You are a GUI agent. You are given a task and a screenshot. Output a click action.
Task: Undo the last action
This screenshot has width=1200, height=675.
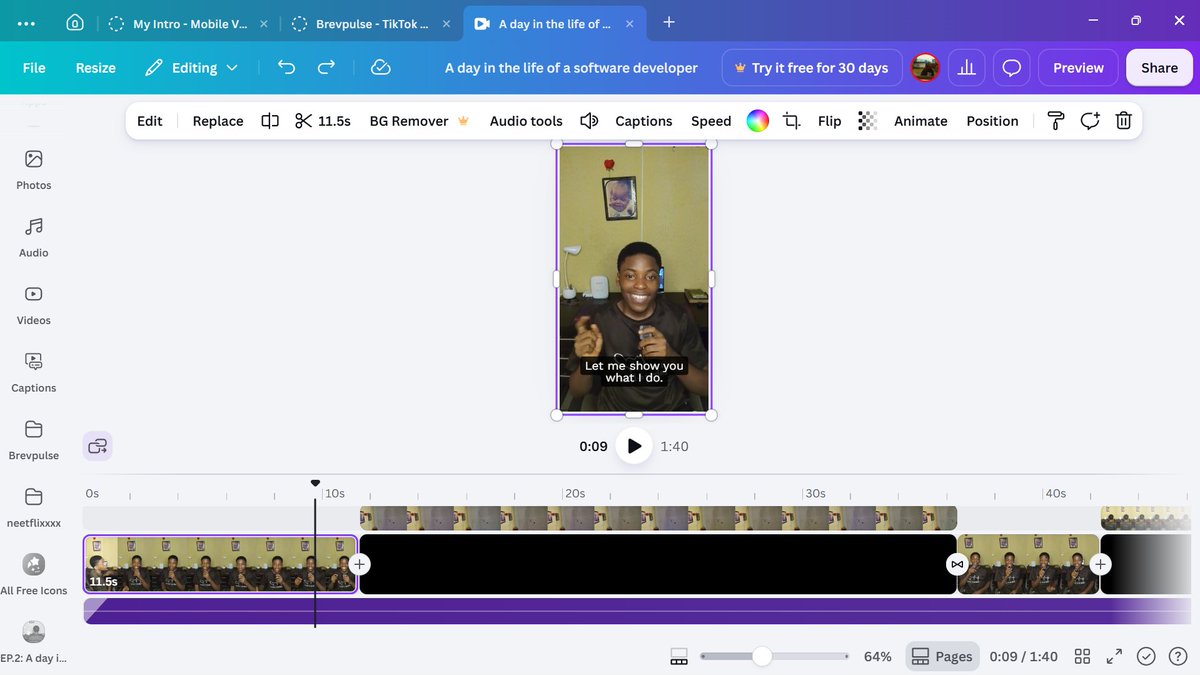click(x=287, y=67)
